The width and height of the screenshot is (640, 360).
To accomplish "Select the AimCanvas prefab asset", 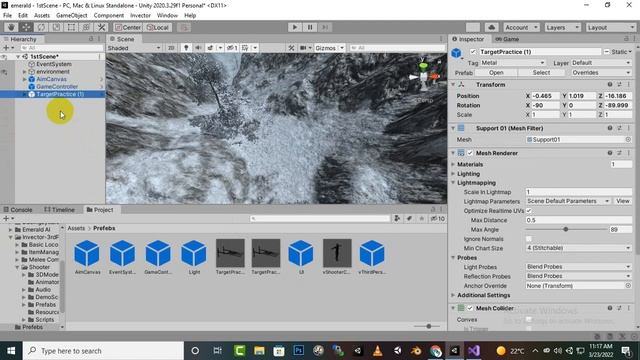I will (x=87, y=257).
